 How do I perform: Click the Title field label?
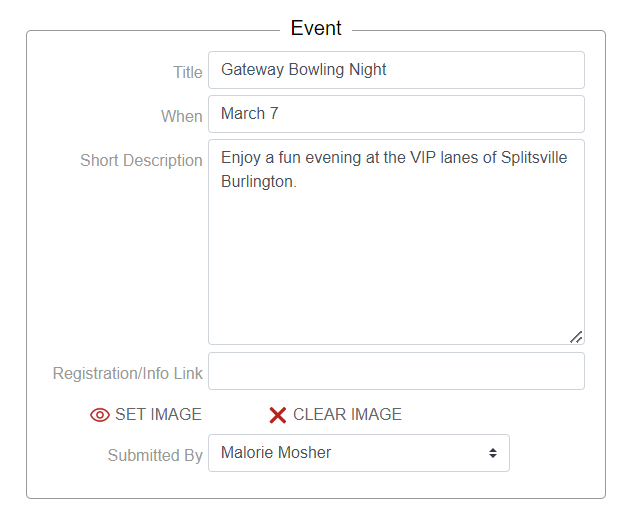(x=188, y=72)
